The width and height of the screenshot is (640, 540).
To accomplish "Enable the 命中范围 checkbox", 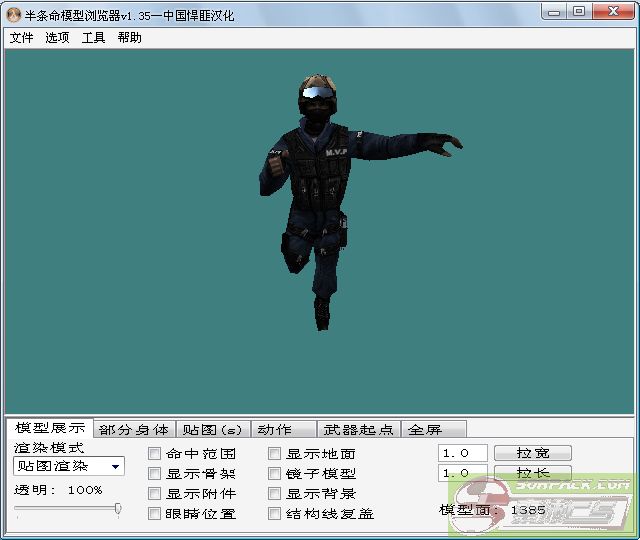I will click(155, 454).
